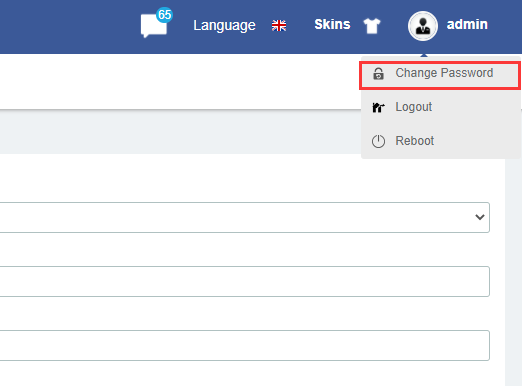Click the small pointer arrow above the menu
The height and width of the screenshot is (386, 522).
tap(424, 55)
